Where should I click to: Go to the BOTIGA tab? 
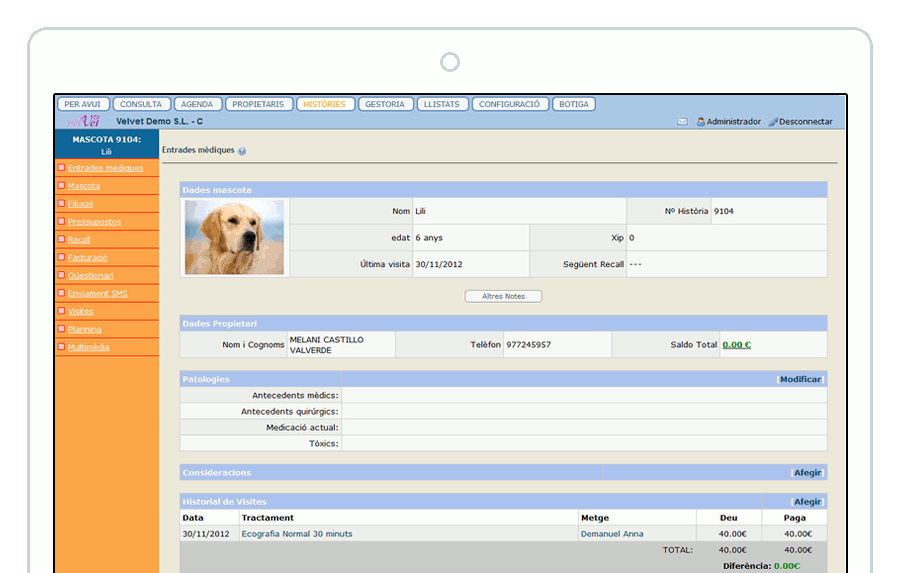coord(574,104)
